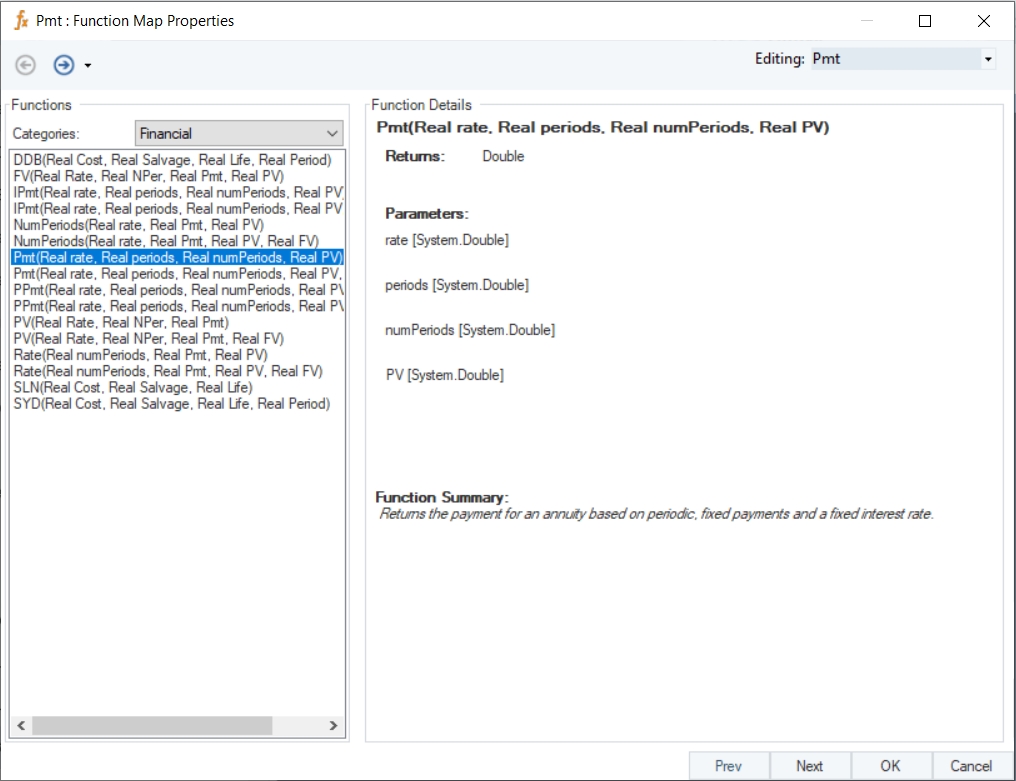1016x781 pixels.
Task: Click the back navigation arrow icon
Action: coord(25,65)
